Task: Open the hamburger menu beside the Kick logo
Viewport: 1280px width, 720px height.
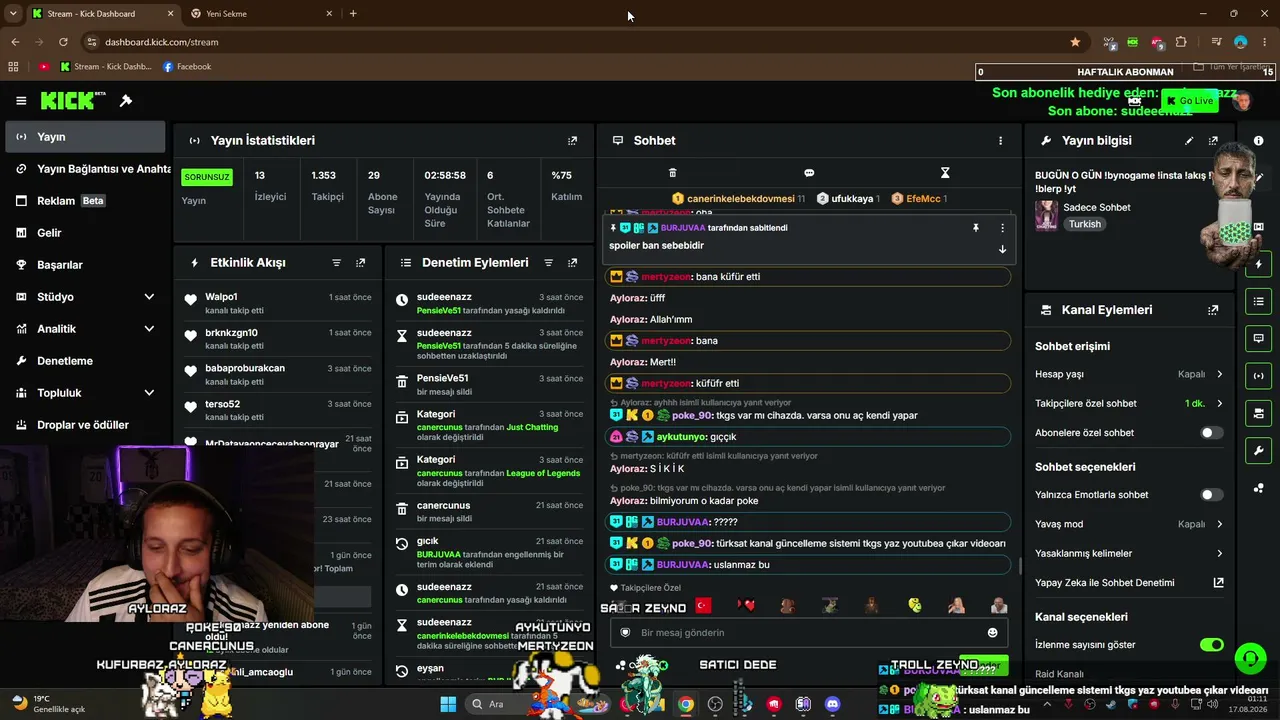Action: [21, 101]
